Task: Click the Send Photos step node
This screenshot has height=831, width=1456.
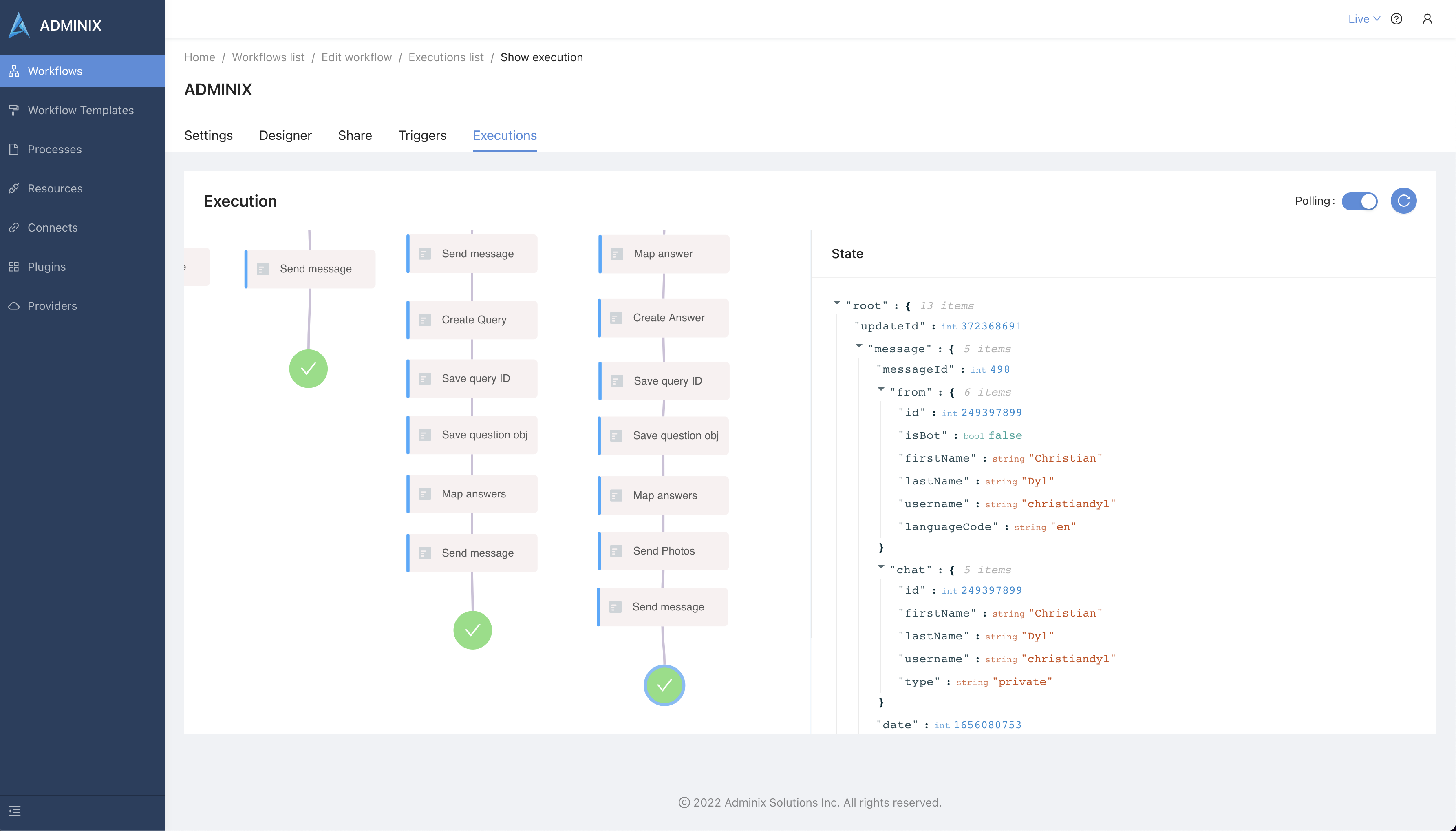Action: 664,551
